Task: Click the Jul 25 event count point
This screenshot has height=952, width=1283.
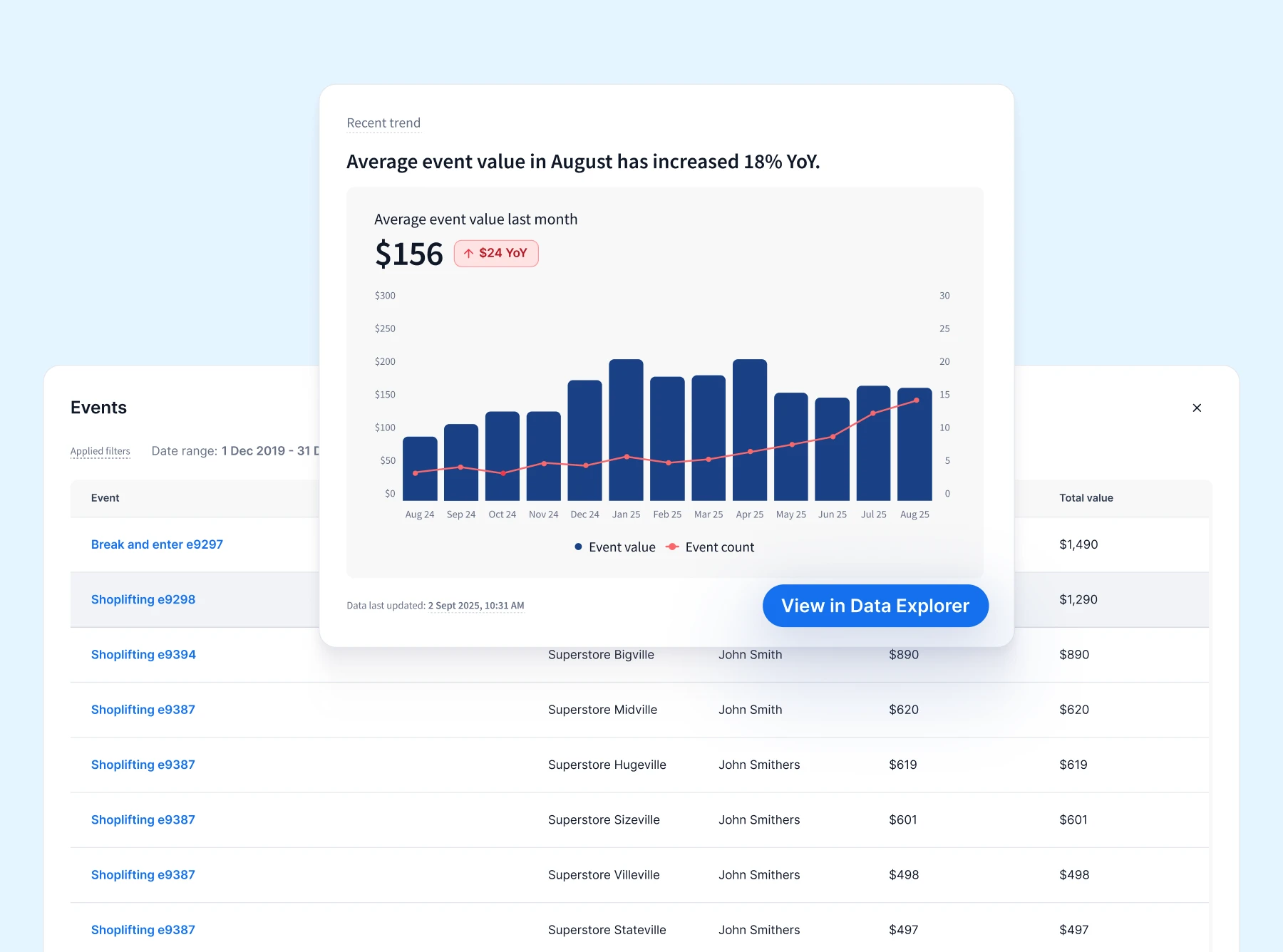Action: point(872,413)
